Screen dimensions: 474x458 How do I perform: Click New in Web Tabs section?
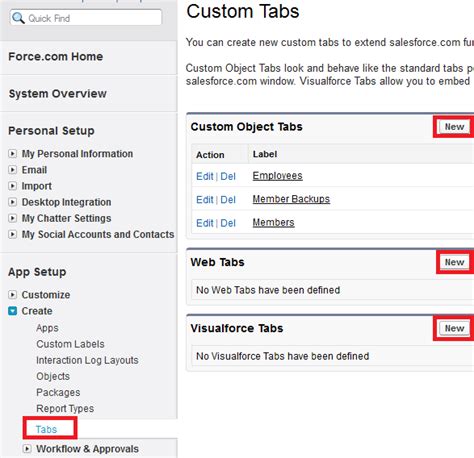point(454,262)
